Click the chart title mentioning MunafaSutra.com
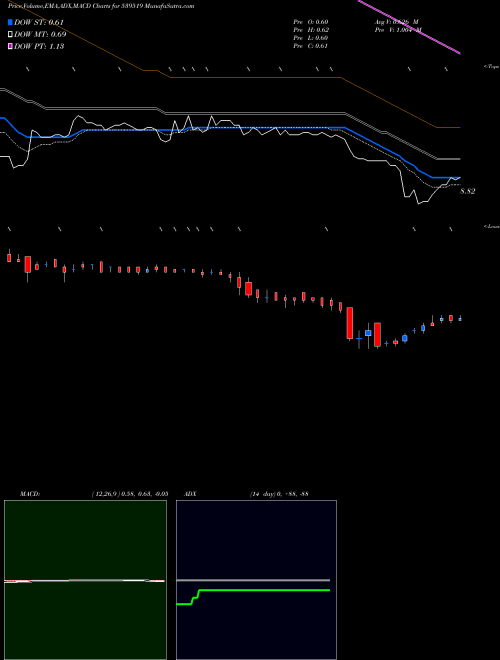This screenshot has height=660, width=500. click(x=101, y=6)
